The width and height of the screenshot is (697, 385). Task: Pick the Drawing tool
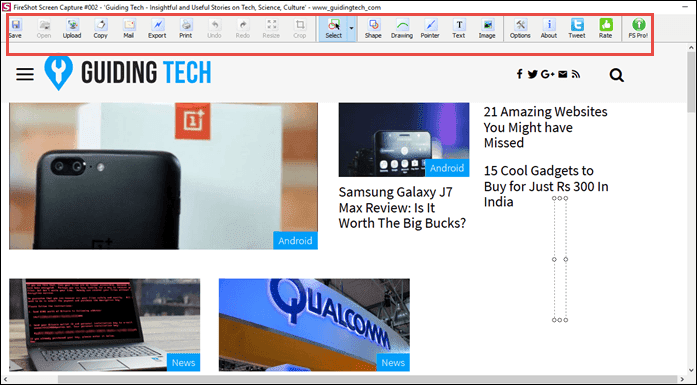tap(402, 28)
